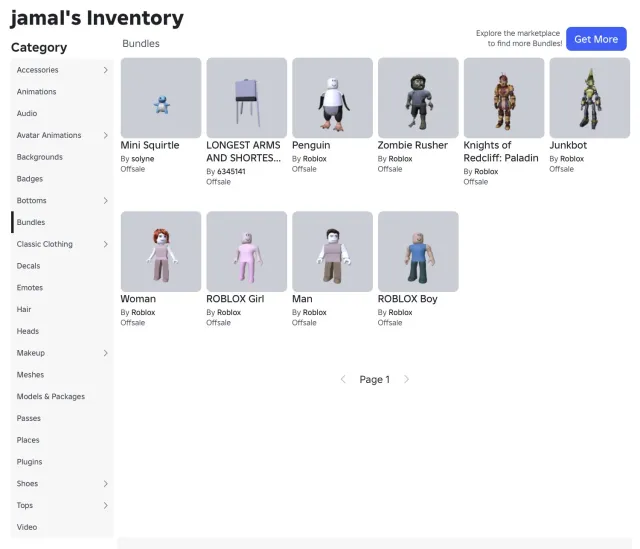Click the Man bundle title
The image size is (640, 549).
(302, 299)
